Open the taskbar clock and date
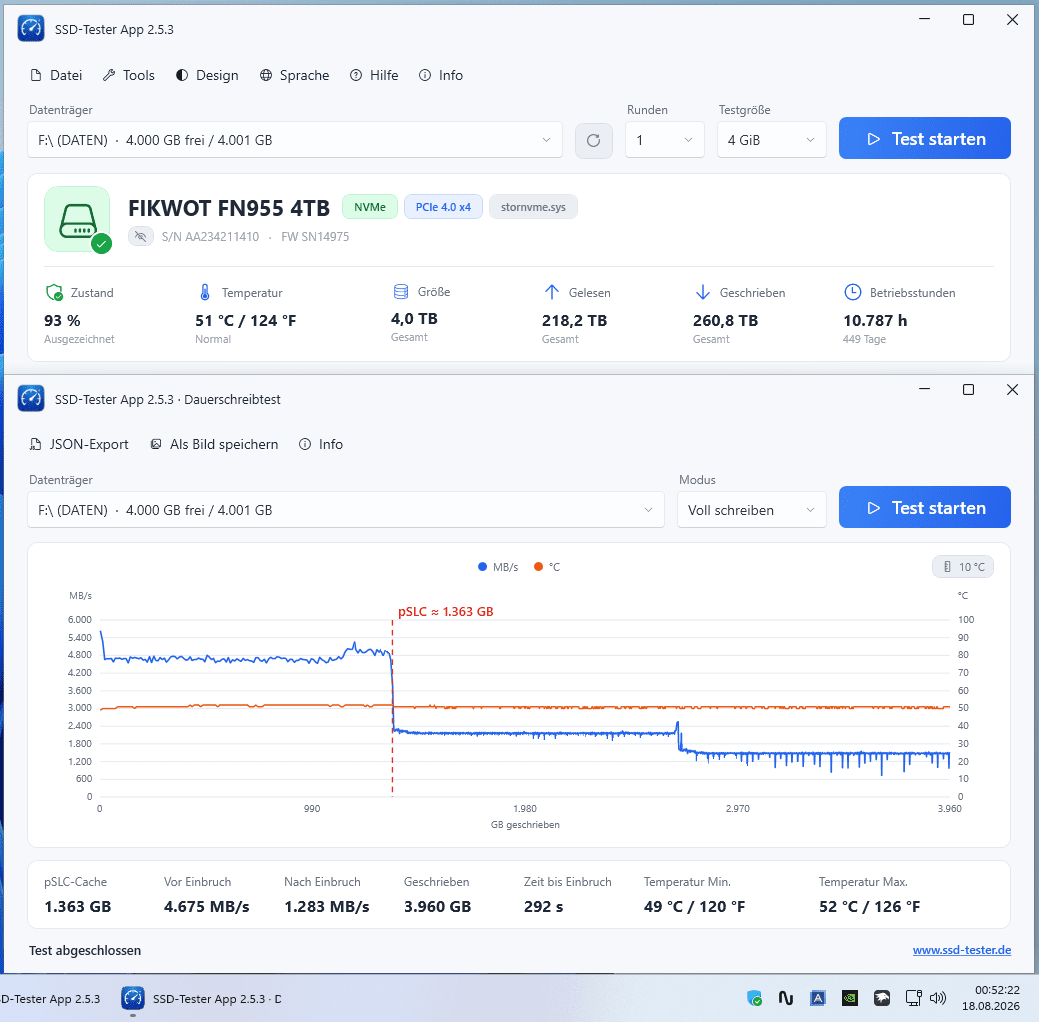Image resolution: width=1039 pixels, height=1022 pixels. pos(991,998)
